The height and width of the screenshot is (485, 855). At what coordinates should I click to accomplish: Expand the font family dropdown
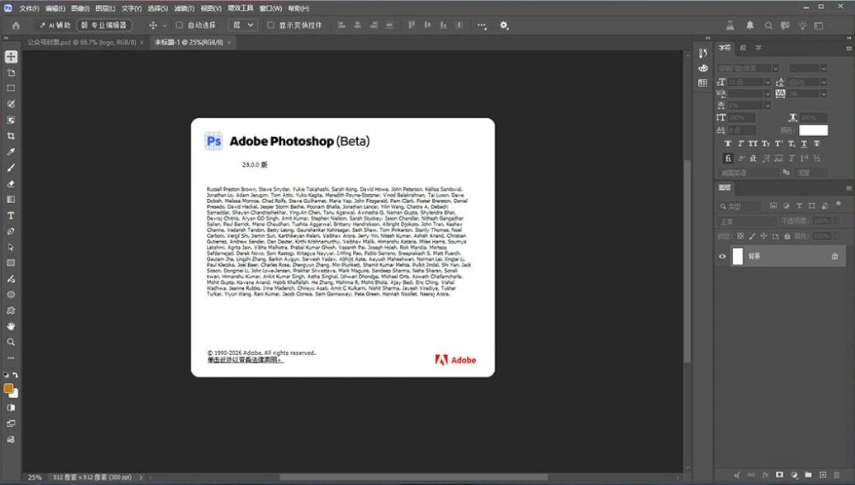[748, 68]
